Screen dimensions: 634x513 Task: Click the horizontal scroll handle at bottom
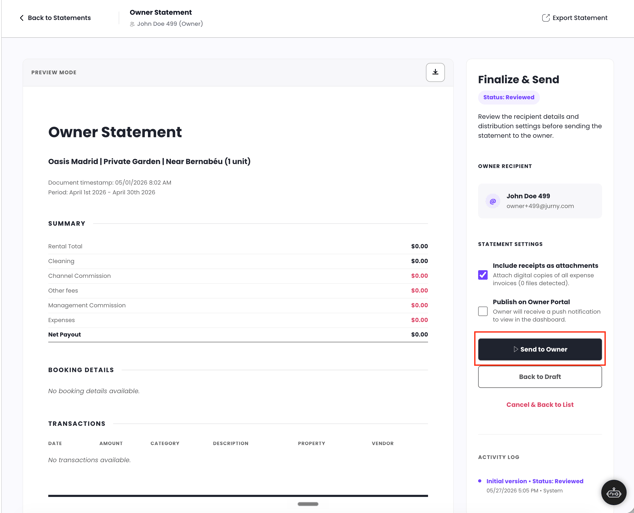[x=308, y=504]
